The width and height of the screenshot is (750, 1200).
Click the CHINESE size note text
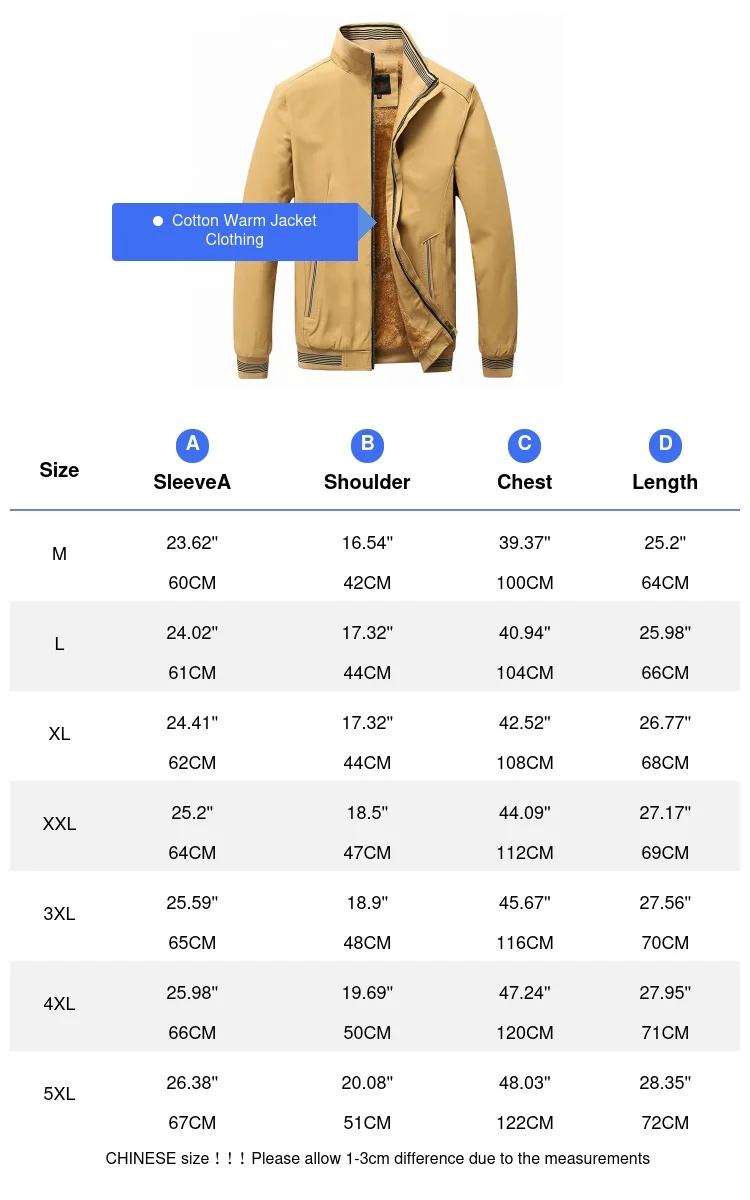click(377, 1159)
